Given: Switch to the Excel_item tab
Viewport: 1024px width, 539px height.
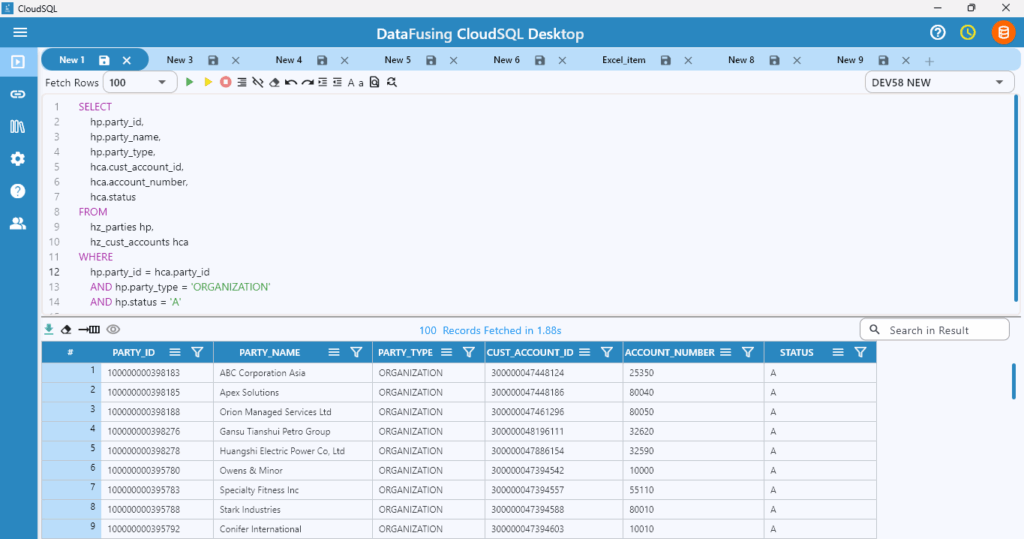Looking at the screenshot, I should point(624,60).
